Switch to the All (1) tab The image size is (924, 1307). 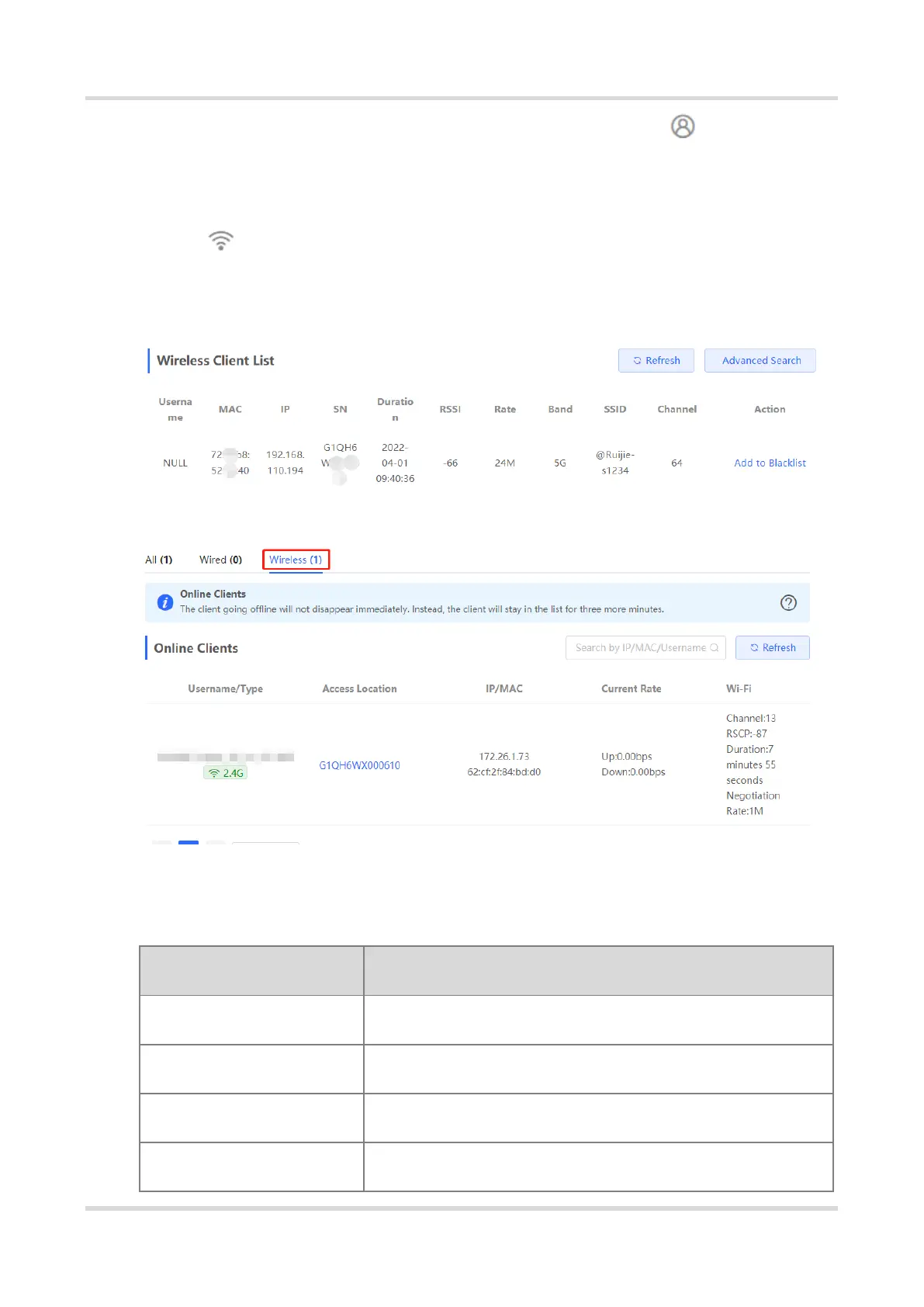click(159, 560)
